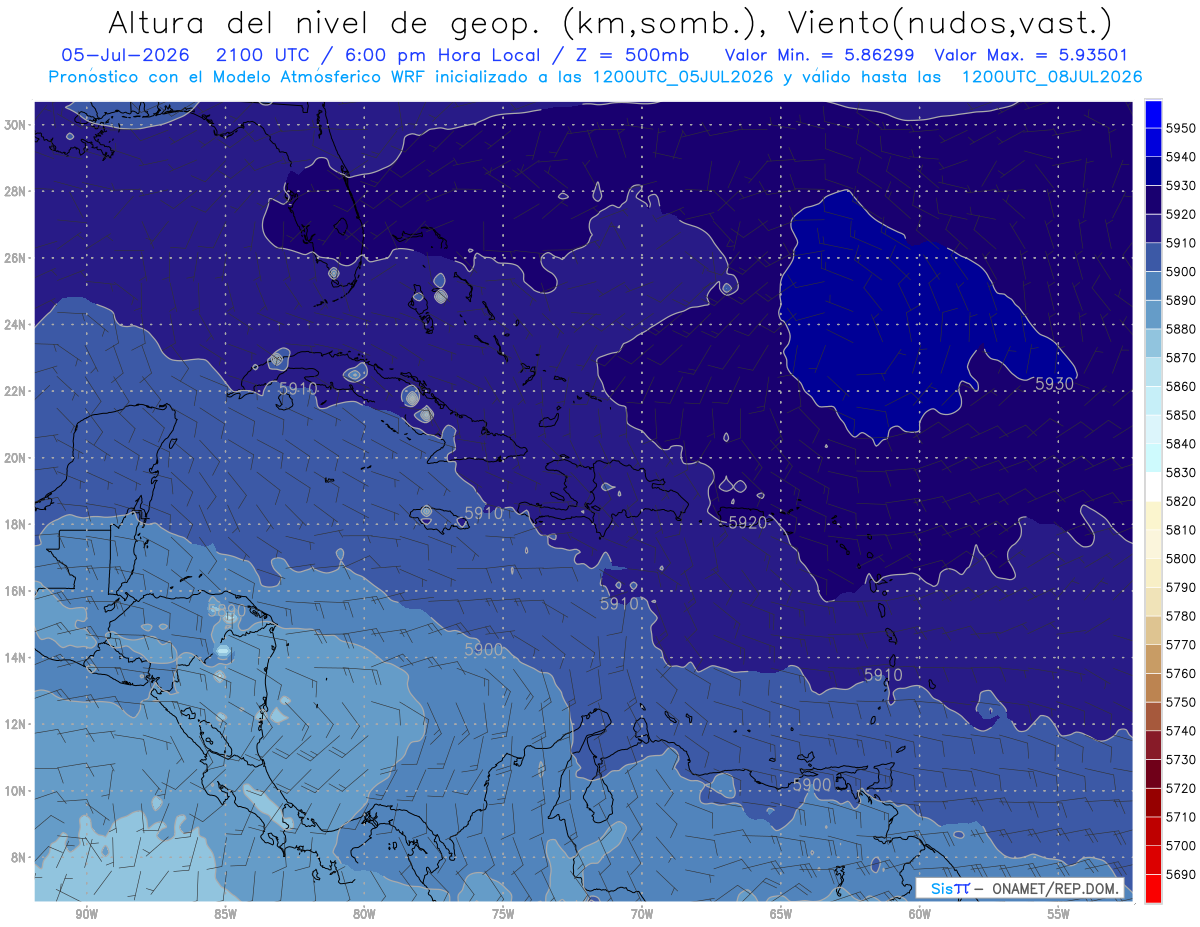Click the '2100 UTC / 6:00 pm Hora Local' time text
Screen dimensions: 1200x927
coord(381,55)
